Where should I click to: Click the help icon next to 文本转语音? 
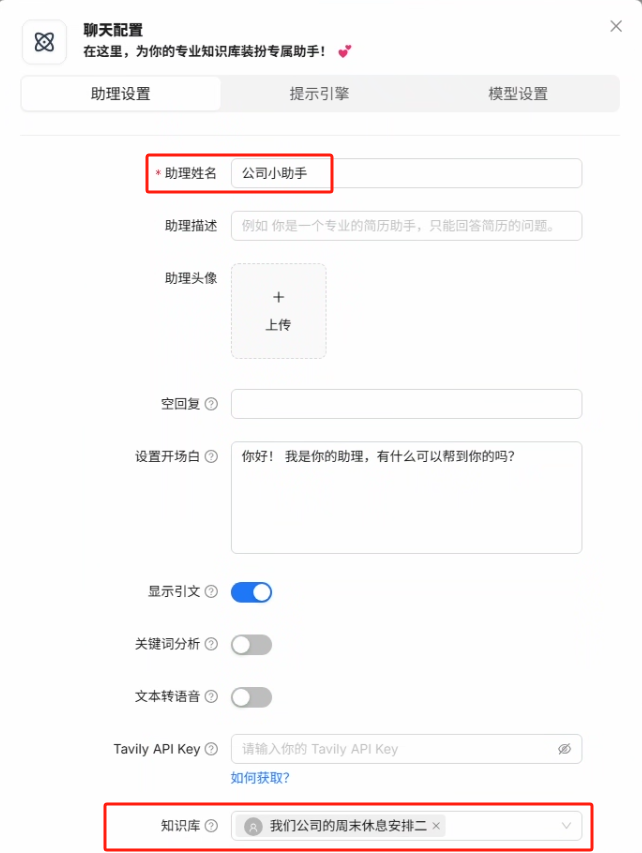point(211,696)
